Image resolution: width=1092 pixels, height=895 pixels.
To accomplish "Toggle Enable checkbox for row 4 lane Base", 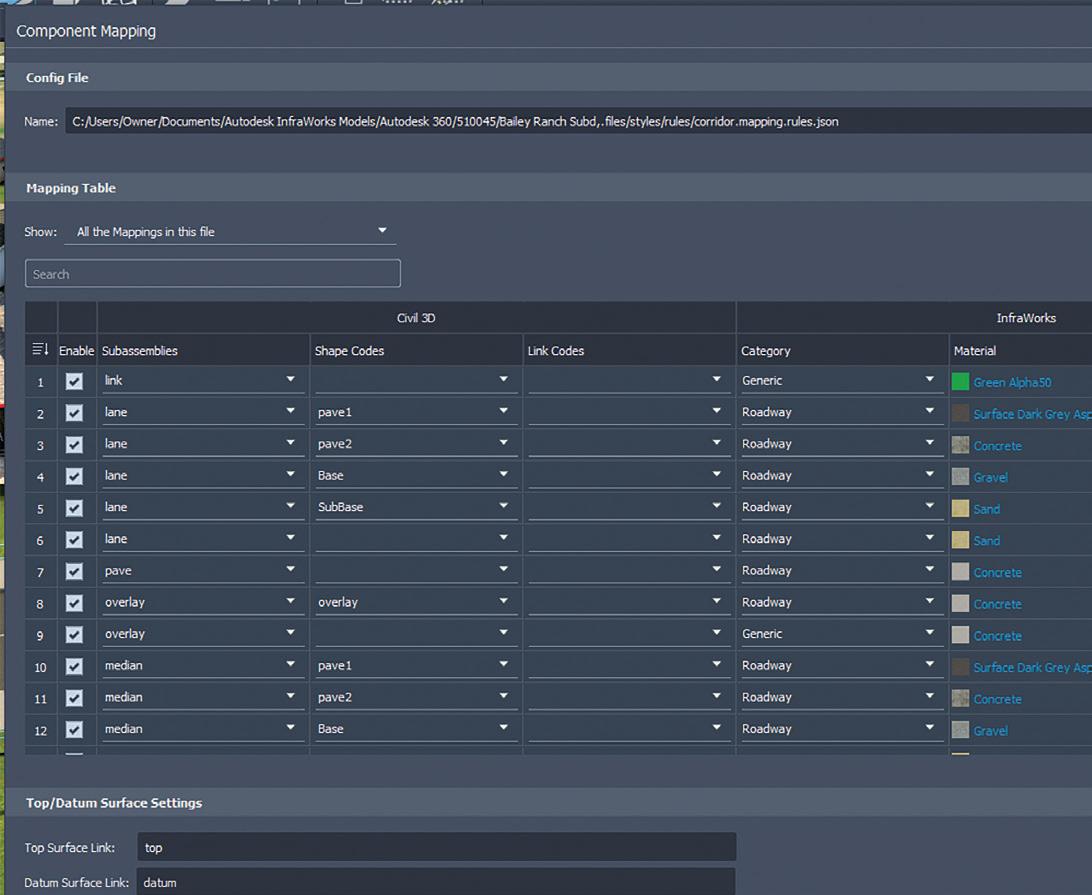I will click(74, 476).
